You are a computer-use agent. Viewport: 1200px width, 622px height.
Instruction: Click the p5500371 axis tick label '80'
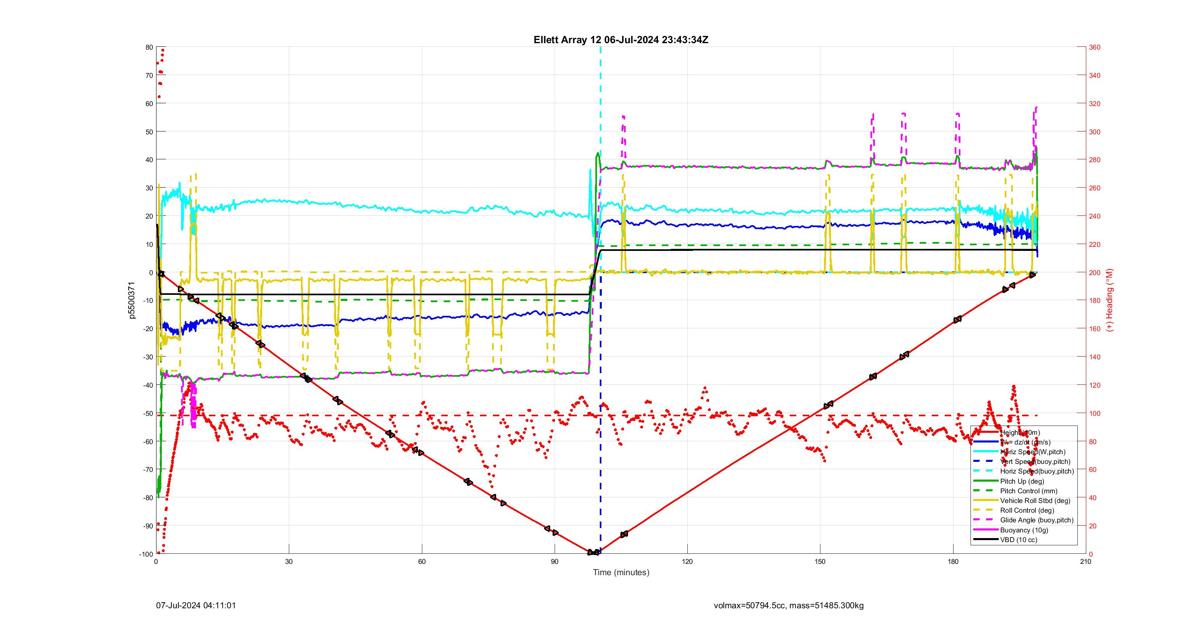pos(148,47)
